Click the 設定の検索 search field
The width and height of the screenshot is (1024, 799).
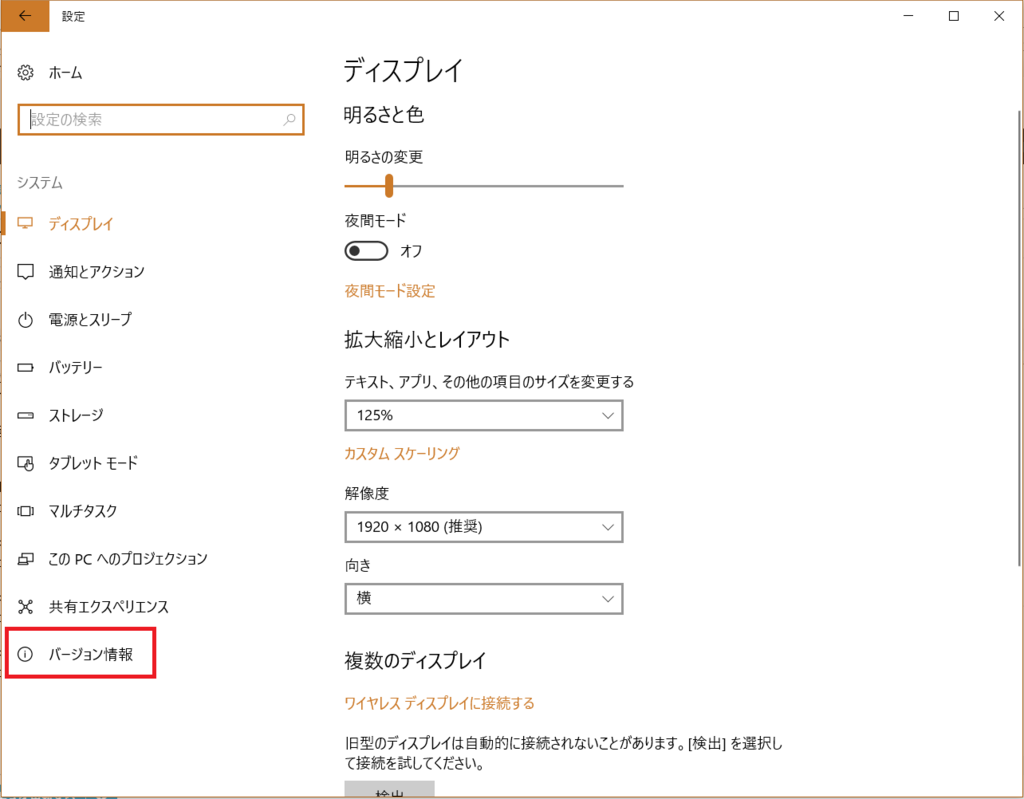[x=161, y=120]
